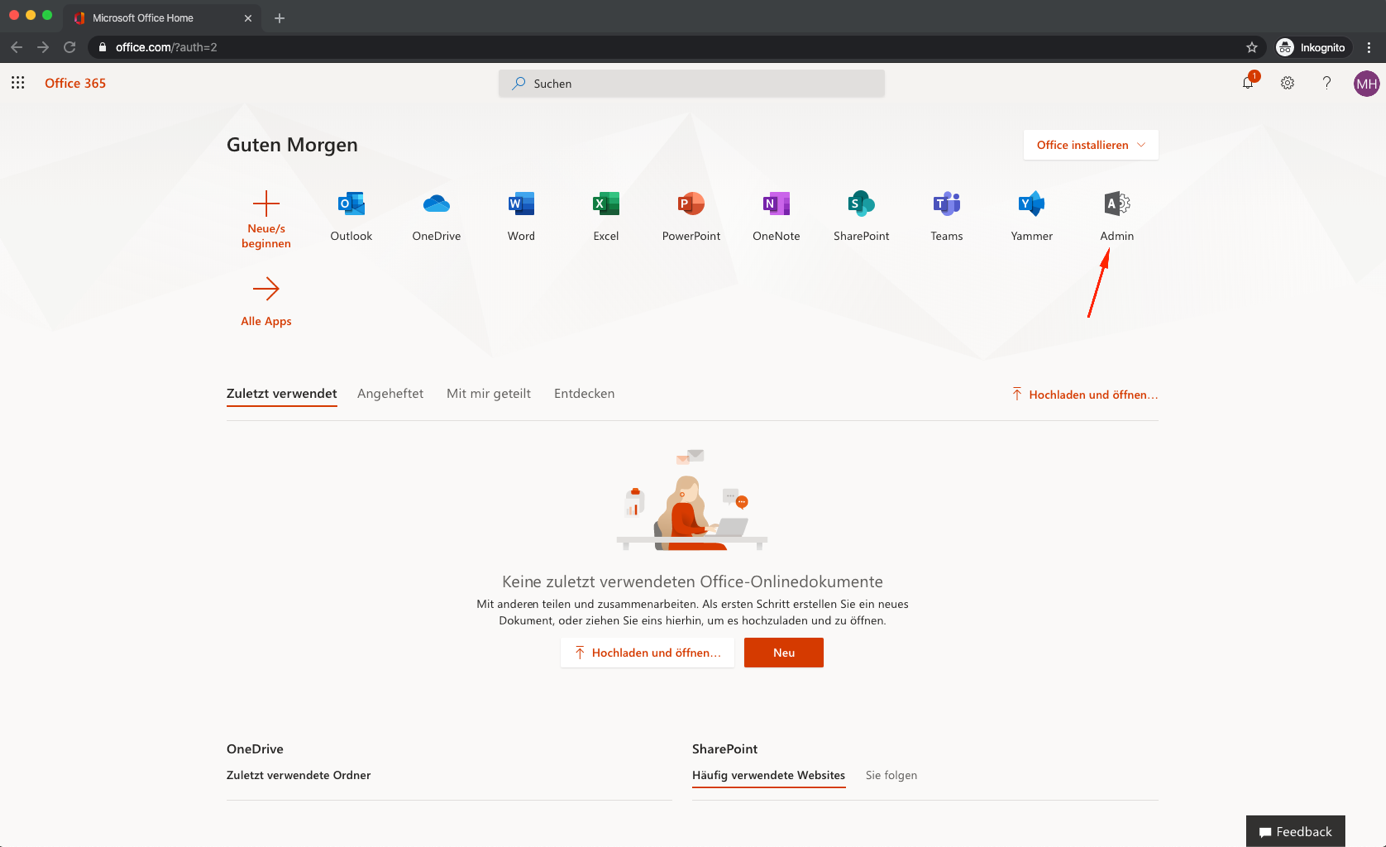The width and height of the screenshot is (1386, 847).
Task: Click the centered Hochladen und öffnen button
Action: [x=647, y=653]
